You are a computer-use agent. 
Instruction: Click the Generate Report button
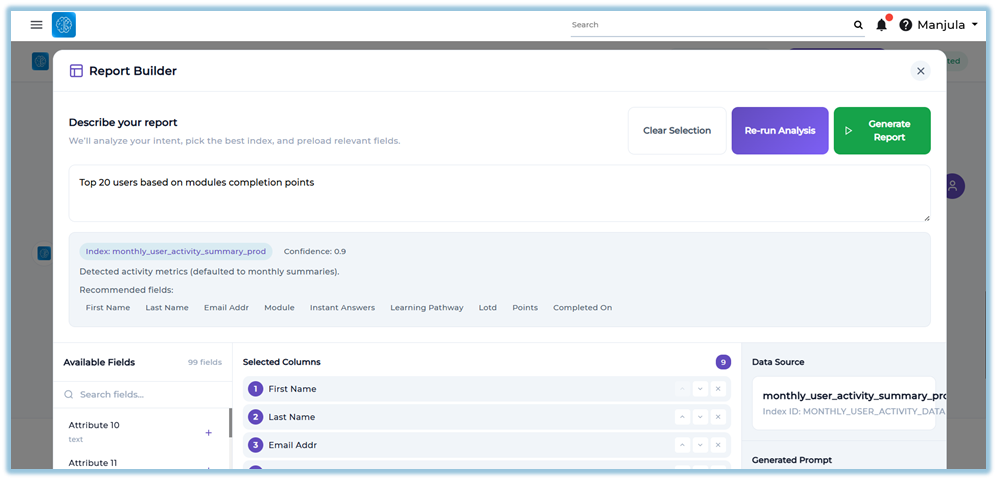click(x=881, y=131)
